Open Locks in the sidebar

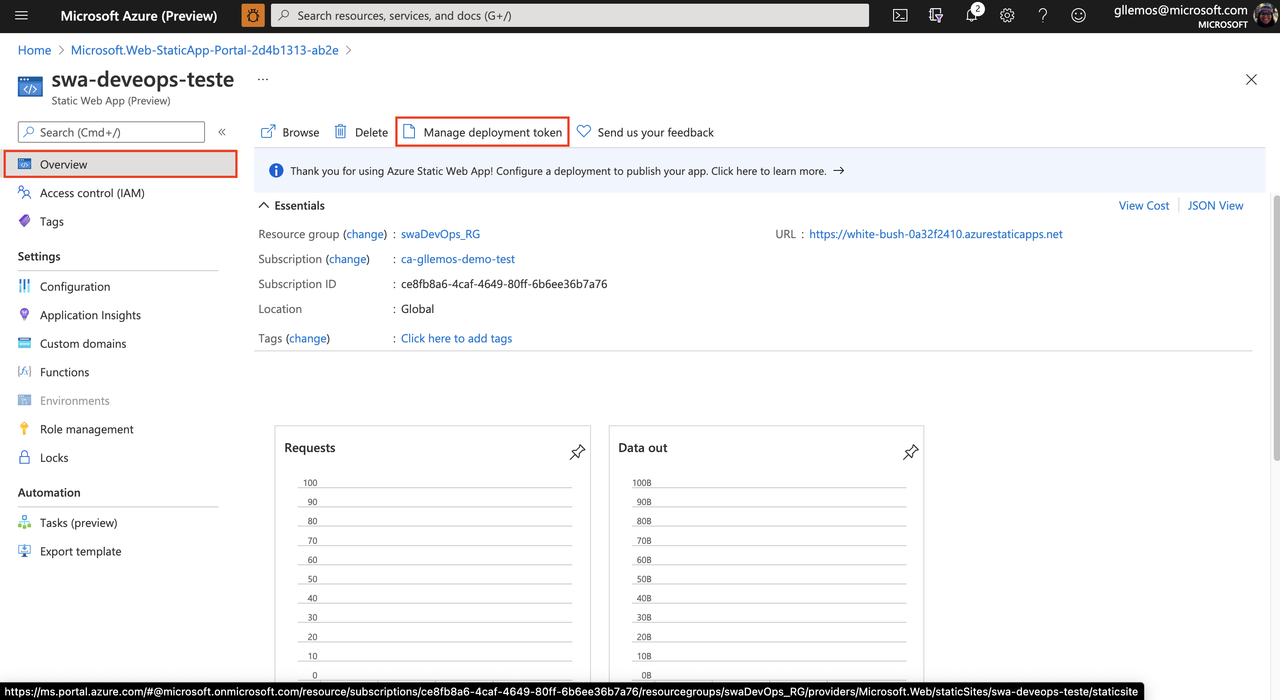click(x=54, y=458)
